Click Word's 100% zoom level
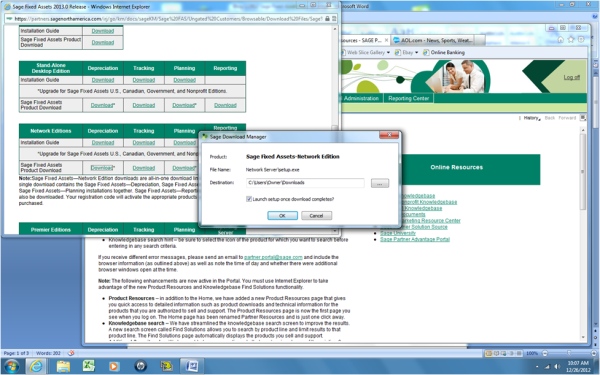This screenshot has height=375, width=600. click(532, 353)
